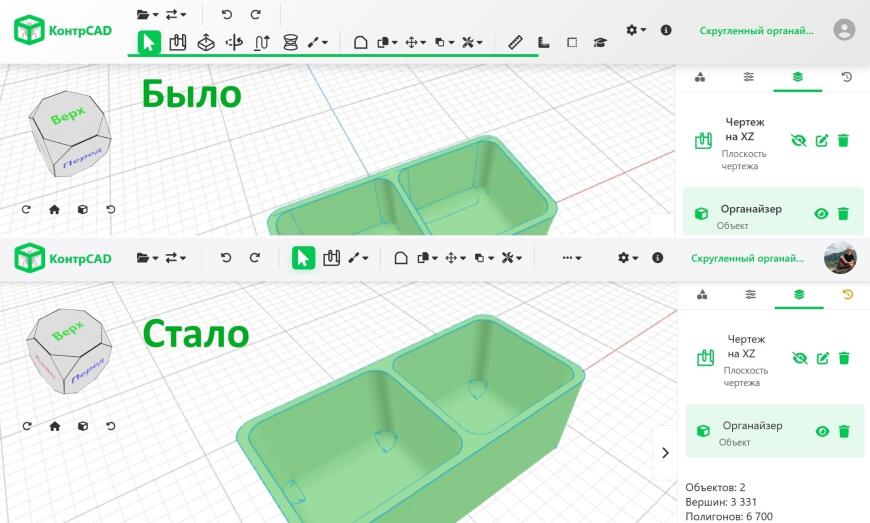The height and width of the screenshot is (523, 870).
Task: Click the КонтрCAD logo in Было header
Action: pyautogui.click(x=63, y=30)
